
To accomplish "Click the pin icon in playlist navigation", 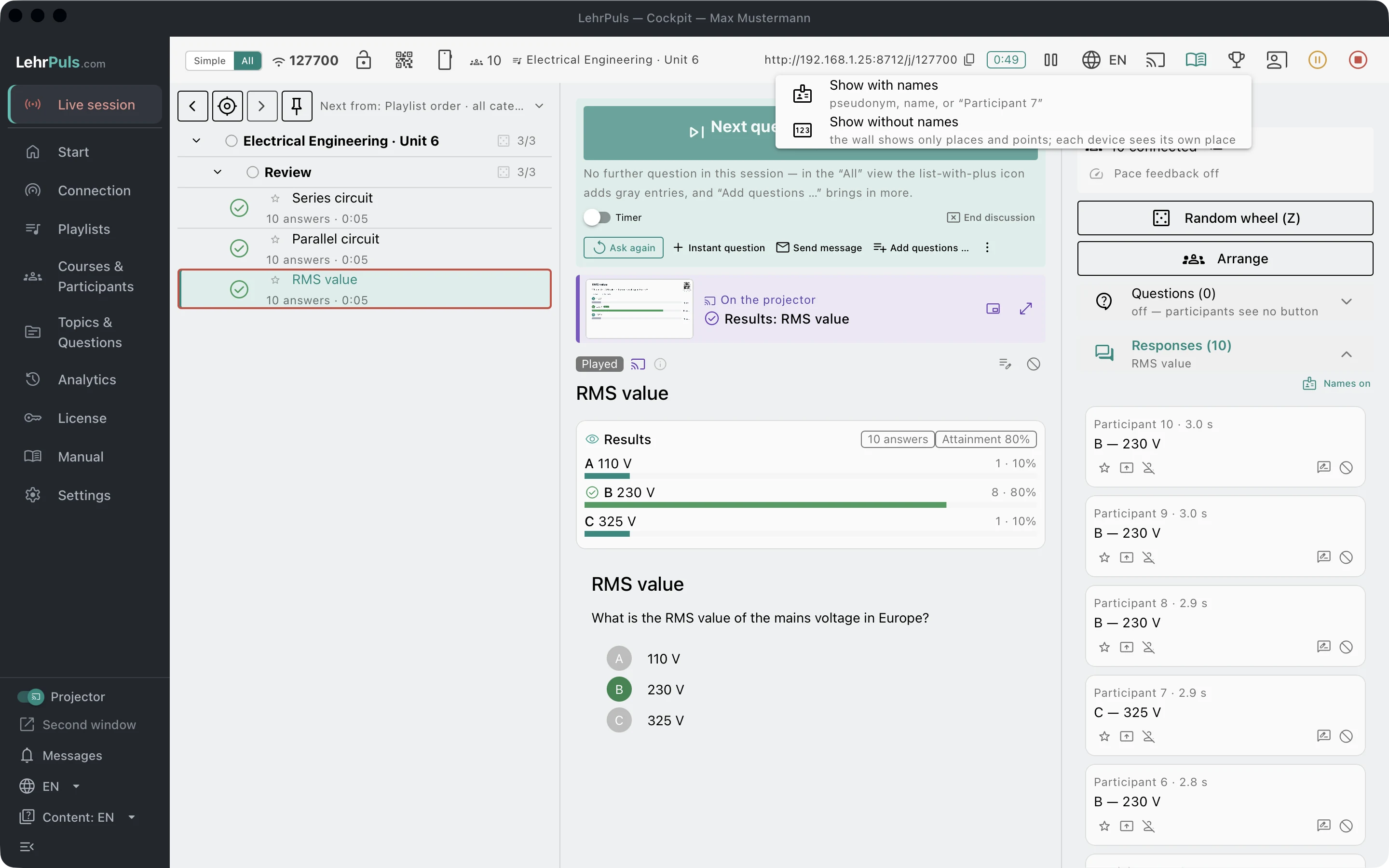I will click(x=297, y=106).
